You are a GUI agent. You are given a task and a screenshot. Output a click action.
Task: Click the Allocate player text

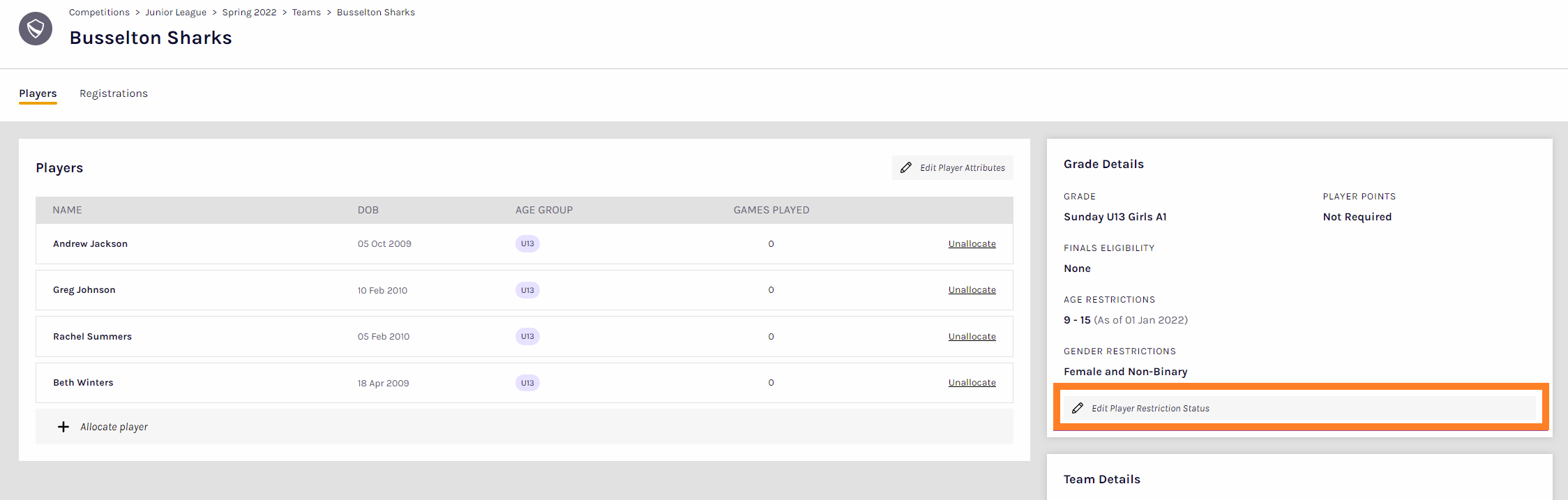point(114,427)
